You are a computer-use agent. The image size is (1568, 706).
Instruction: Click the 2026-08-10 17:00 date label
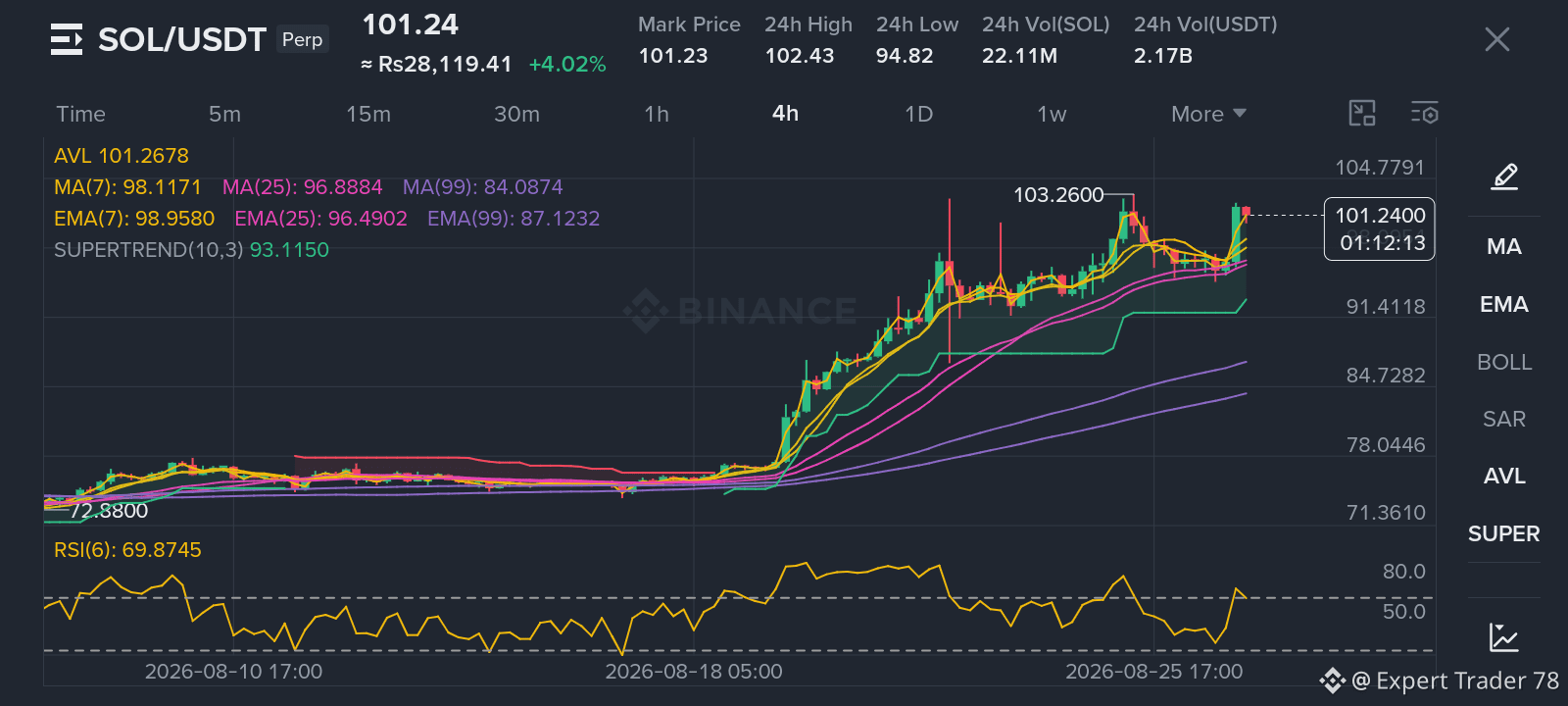tap(233, 672)
